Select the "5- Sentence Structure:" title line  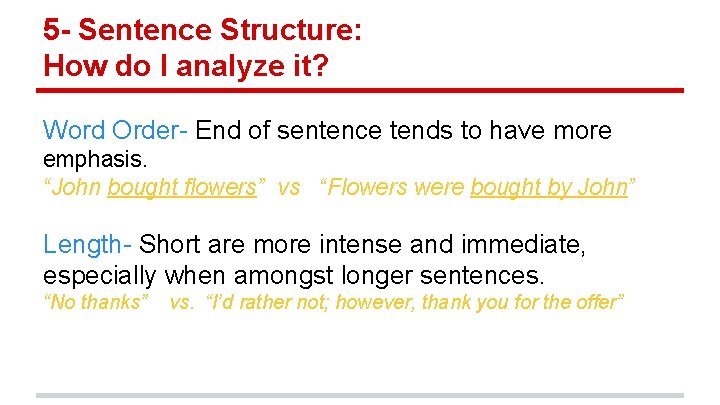coord(202,29)
